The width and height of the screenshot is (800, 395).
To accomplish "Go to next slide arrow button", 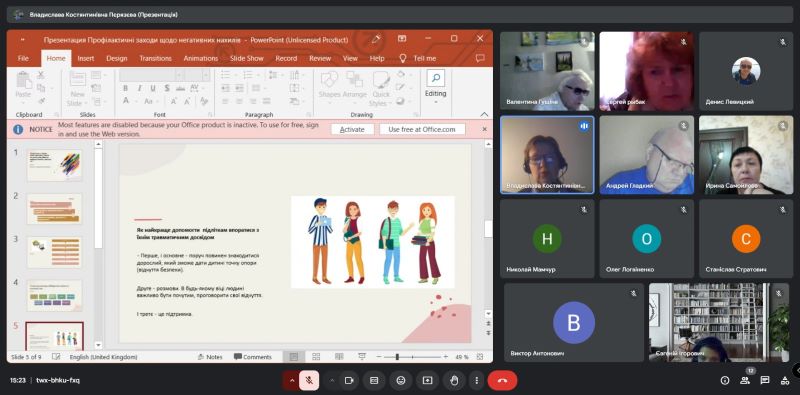I will click(x=488, y=333).
